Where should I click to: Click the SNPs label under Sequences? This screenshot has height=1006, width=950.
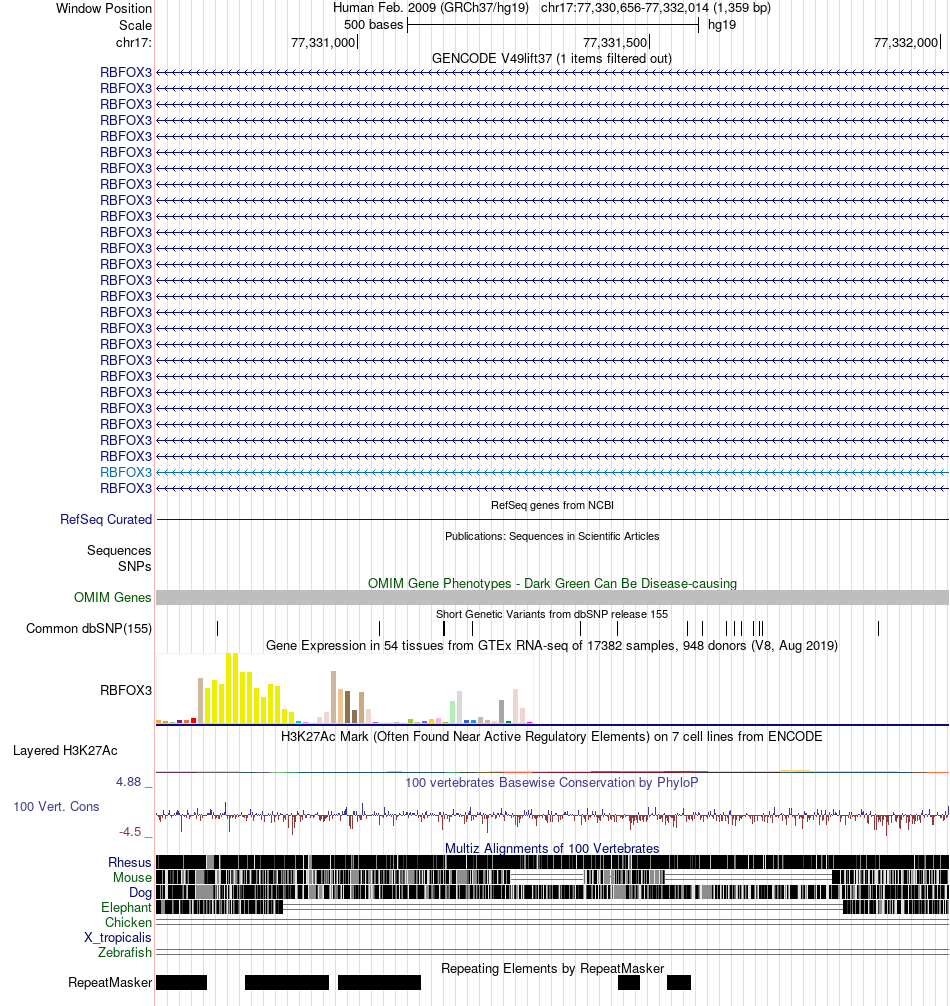click(x=135, y=567)
